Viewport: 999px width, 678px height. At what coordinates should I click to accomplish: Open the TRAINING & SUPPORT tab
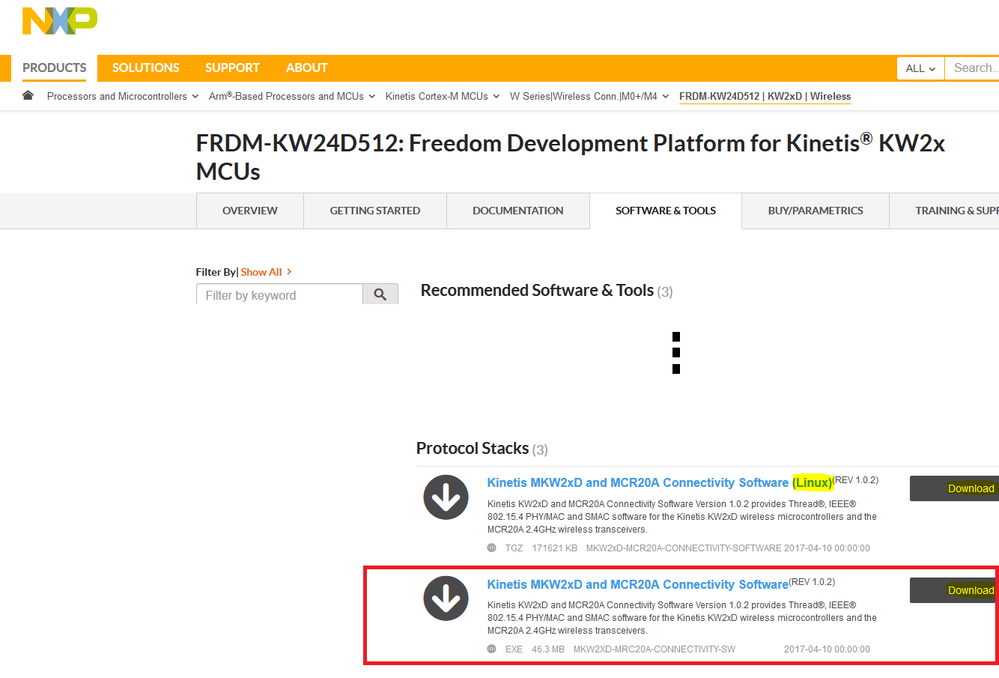point(944,210)
